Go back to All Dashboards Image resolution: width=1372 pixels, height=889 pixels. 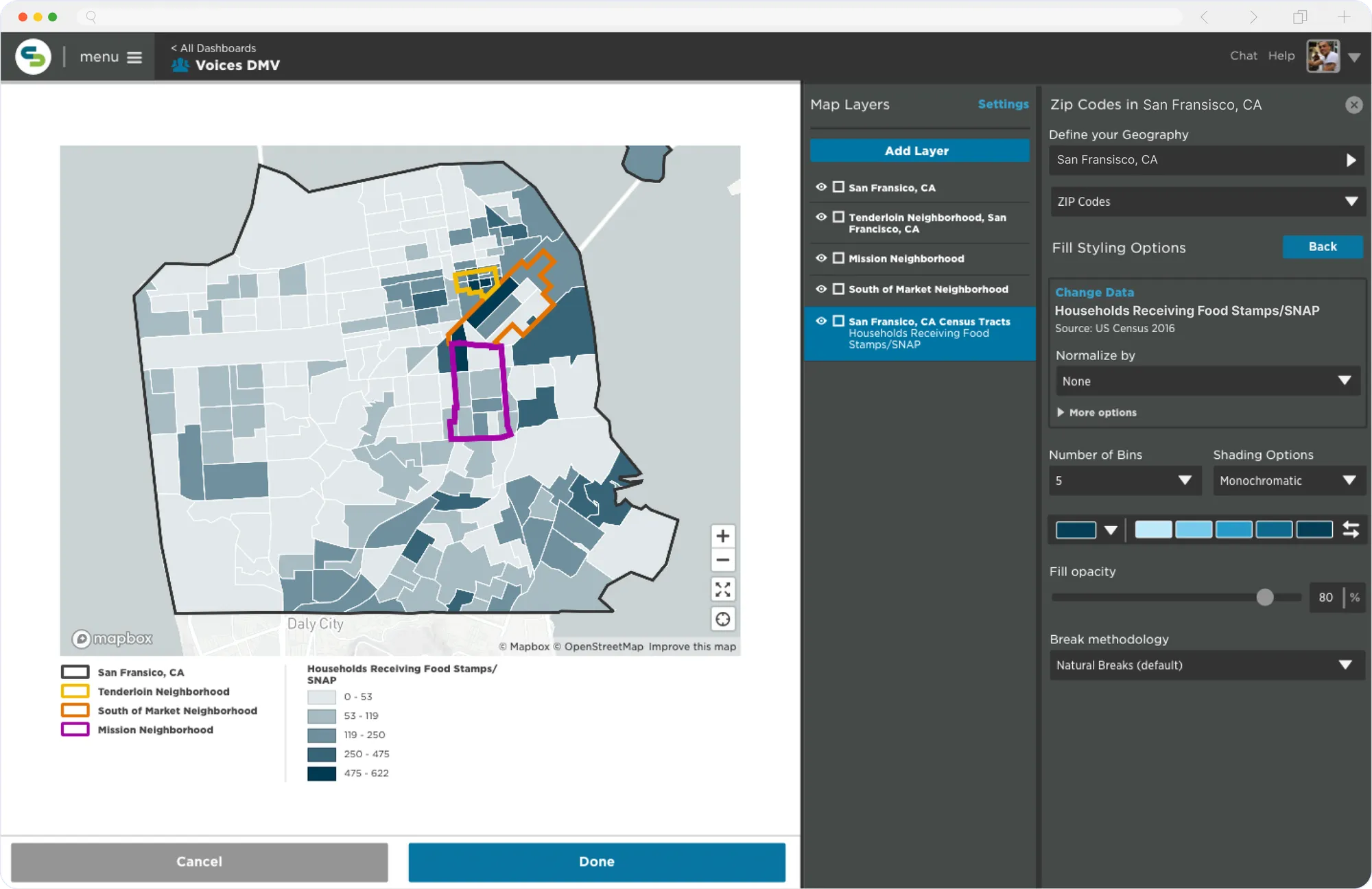(x=213, y=48)
